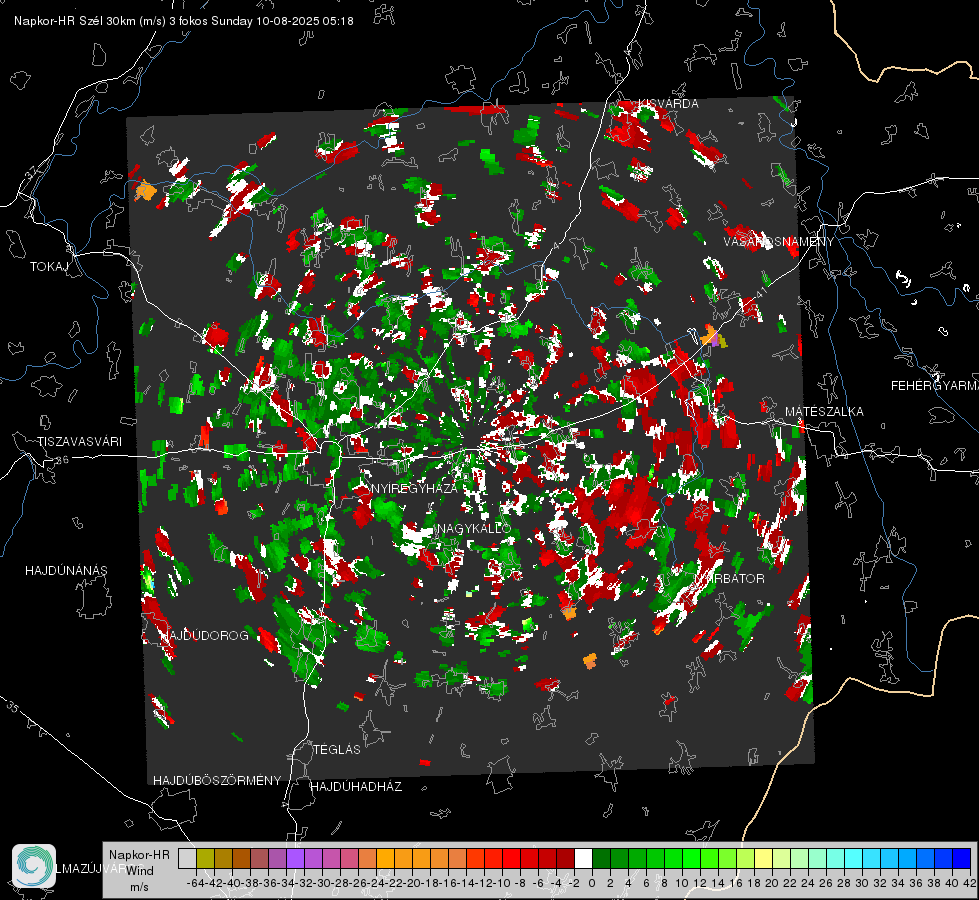This screenshot has height=900, width=979.
Task: Click the '-10' legend value
Action: pyautogui.click(x=502, y=883)
